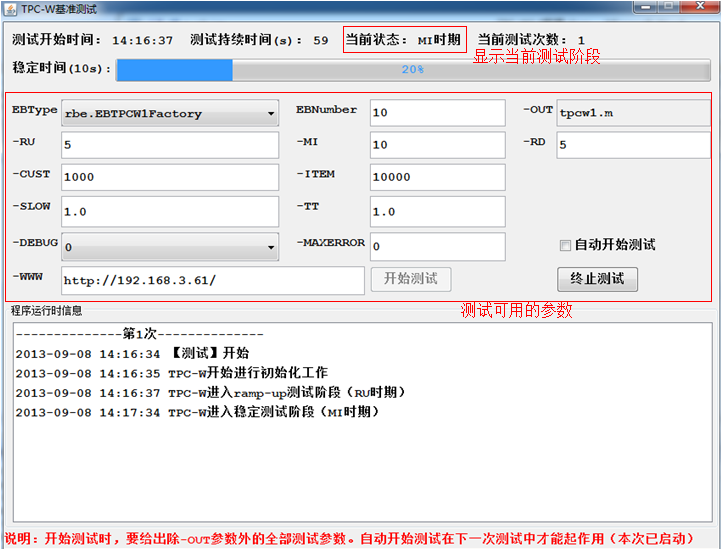Click the 测试持续时间 value 59
Viewport: 721px width, 549px height.
(321, 40)
